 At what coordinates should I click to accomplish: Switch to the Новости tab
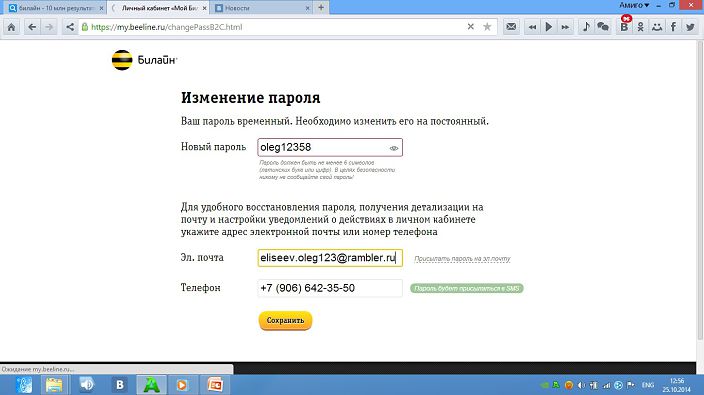tap(262, 8)
